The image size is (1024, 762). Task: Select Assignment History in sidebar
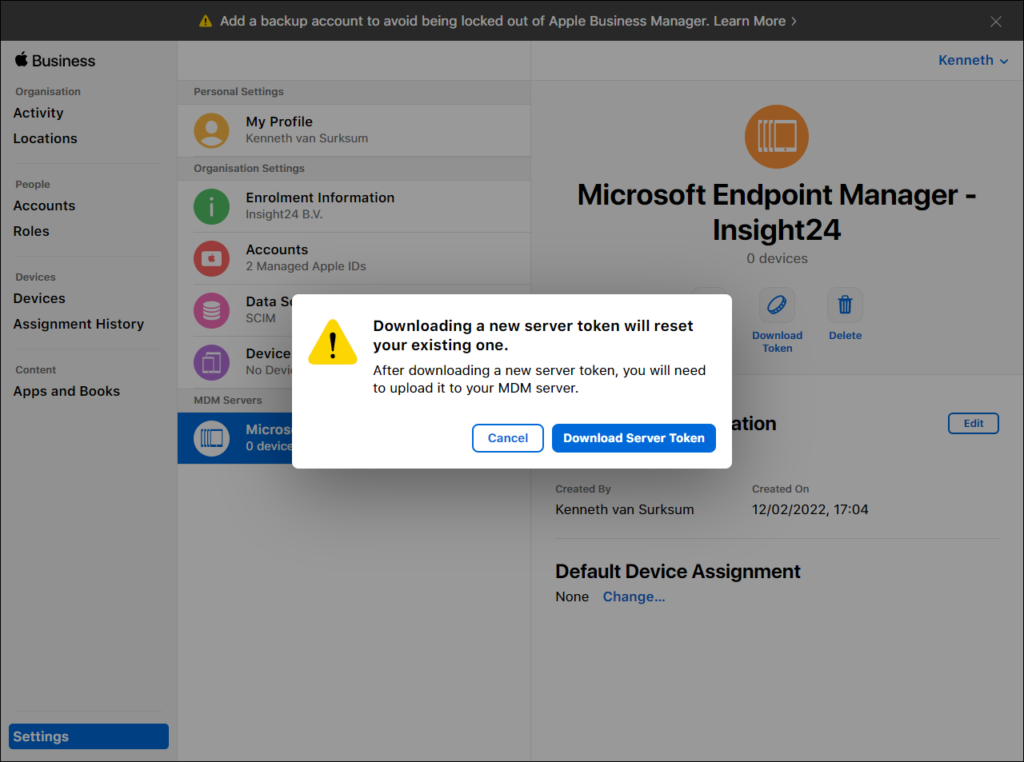78,324
